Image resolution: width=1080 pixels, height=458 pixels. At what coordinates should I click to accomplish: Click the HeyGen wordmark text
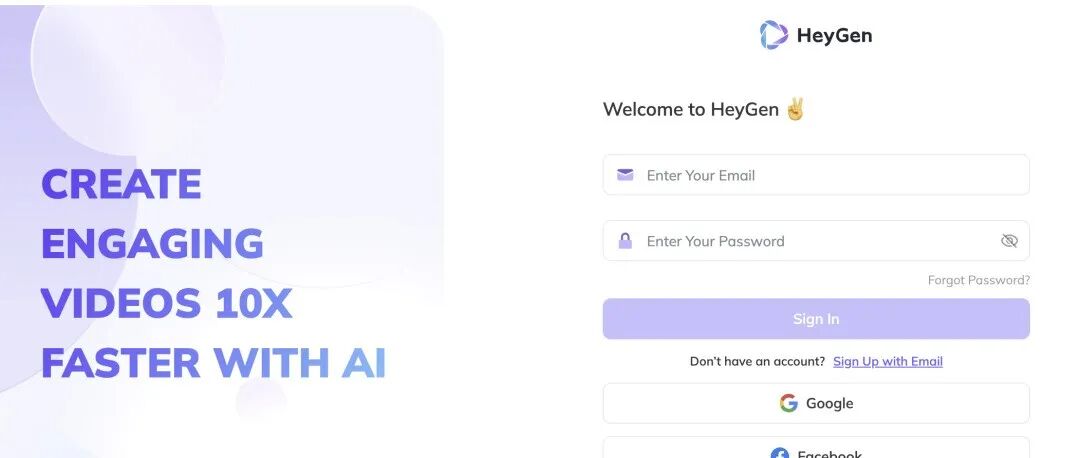[834, 36]
